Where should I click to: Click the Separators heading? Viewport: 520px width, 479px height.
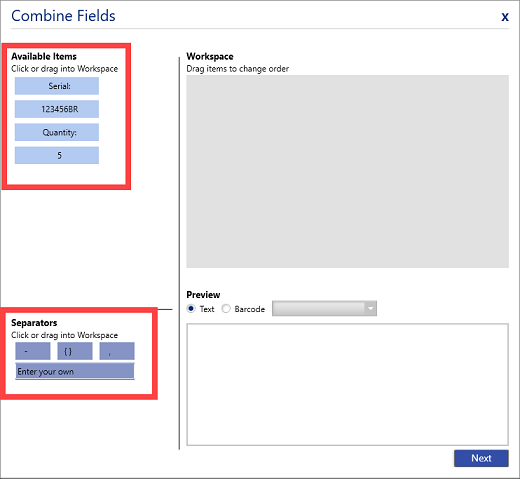coord(34,323)
